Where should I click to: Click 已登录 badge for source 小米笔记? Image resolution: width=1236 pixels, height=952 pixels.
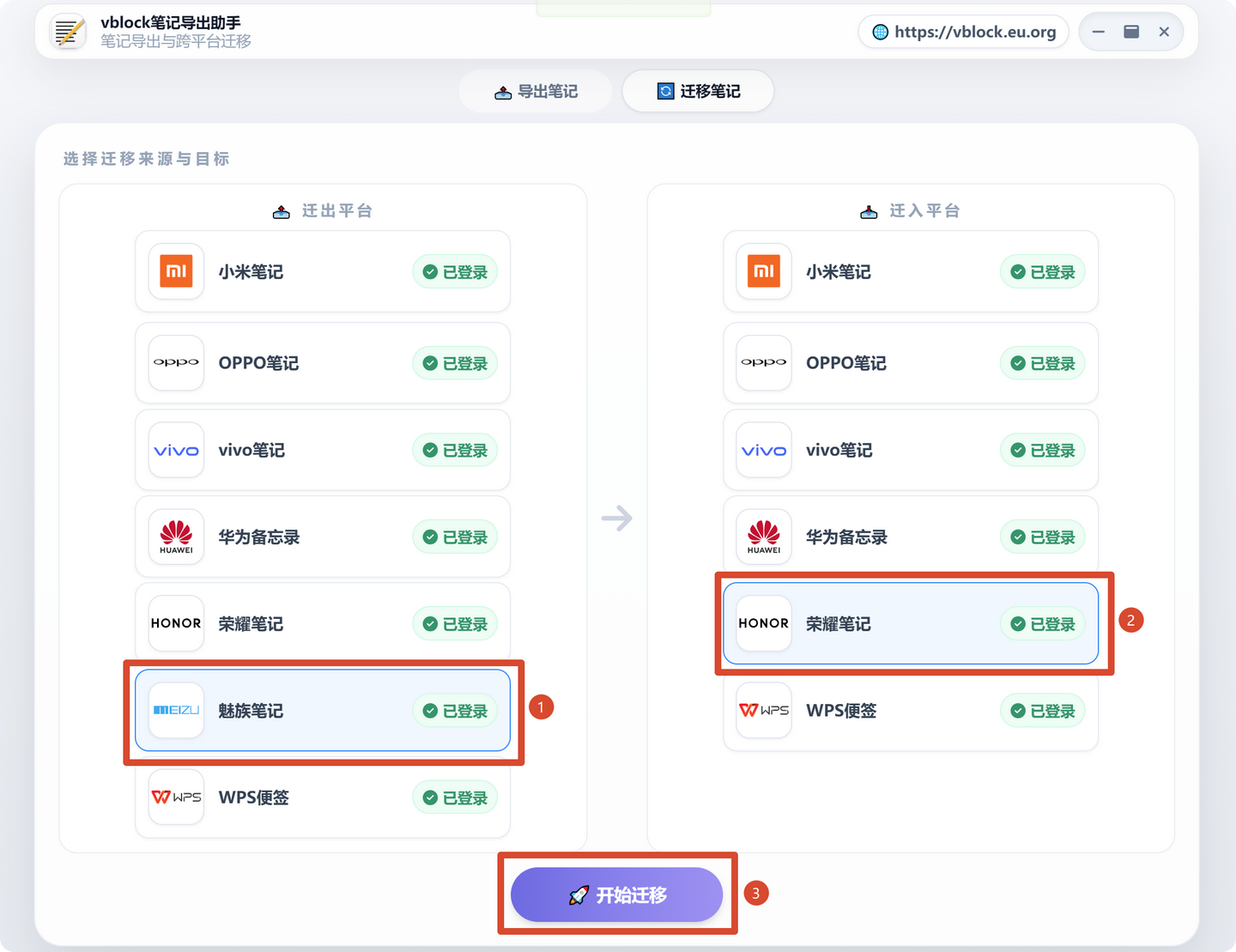(x=455, y=272)
